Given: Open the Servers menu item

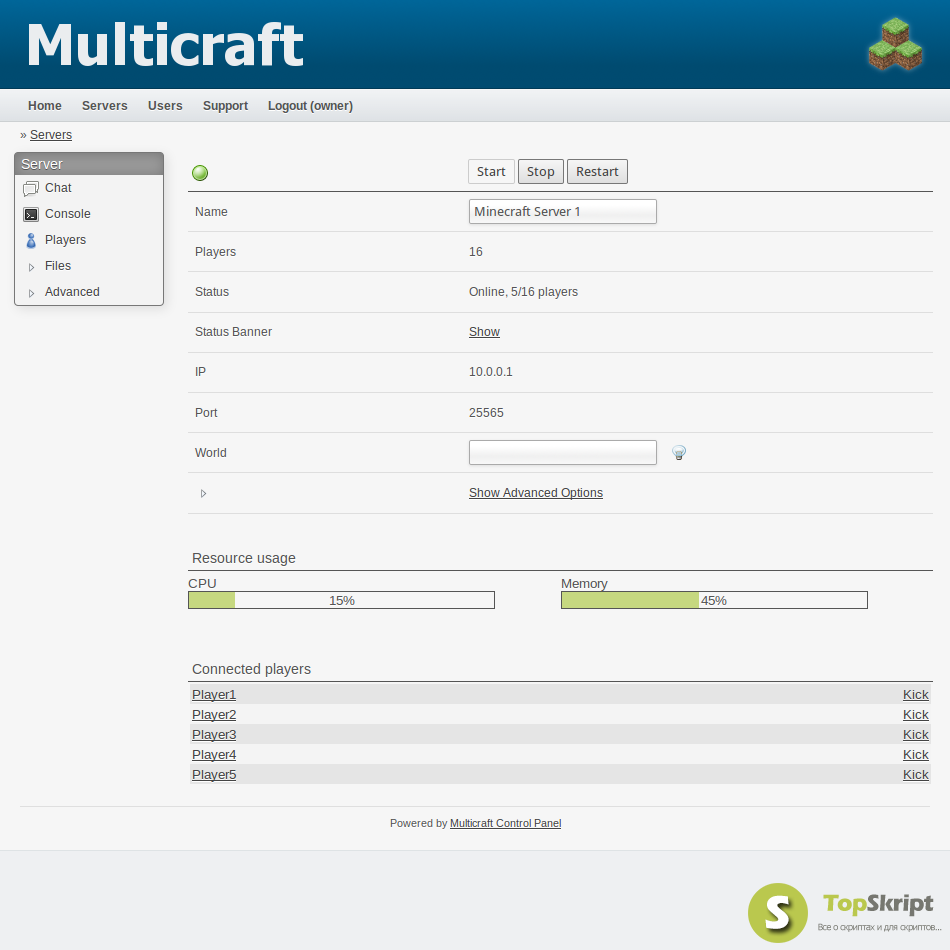Looking at the screenshot, I should (x=105, y=105).
